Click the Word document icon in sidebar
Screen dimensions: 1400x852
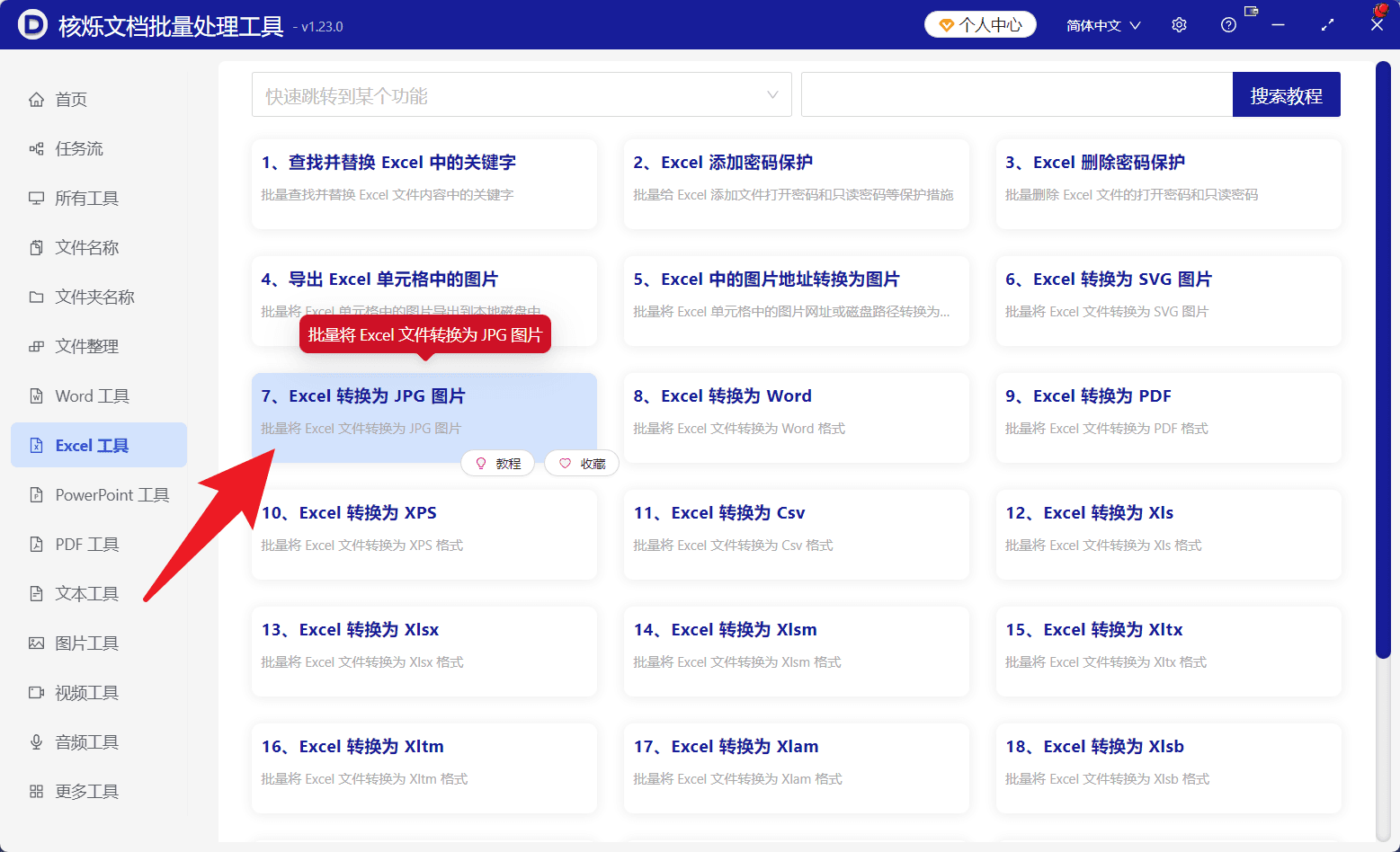[x=36, y=396]
